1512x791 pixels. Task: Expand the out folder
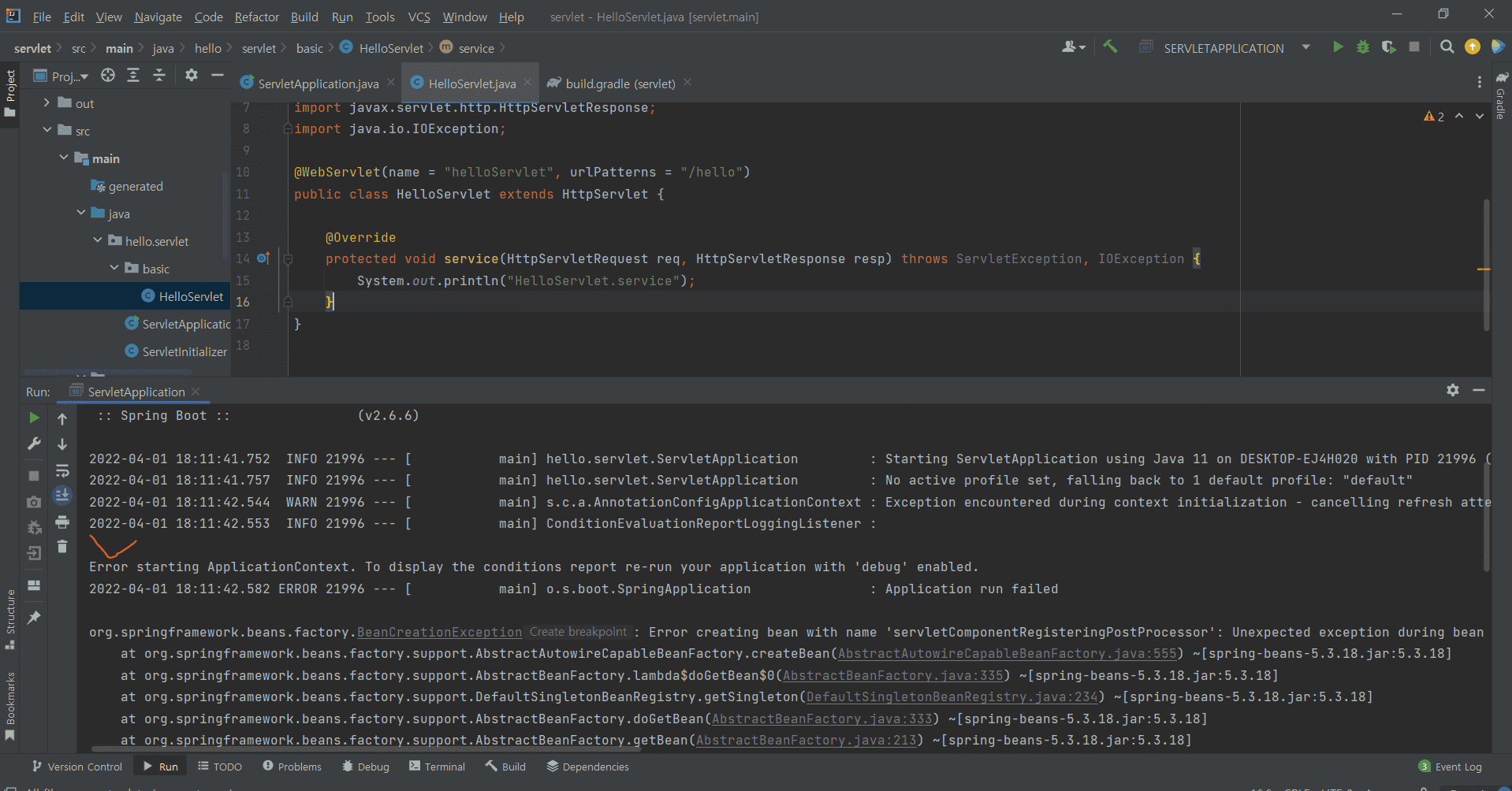tap(47, 103)
